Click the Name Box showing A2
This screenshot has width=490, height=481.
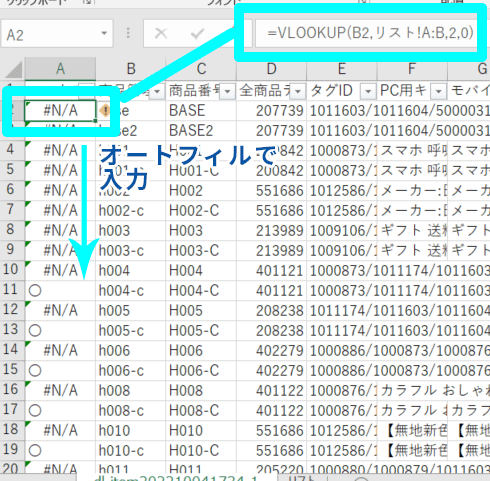click(x=57, y=34)
